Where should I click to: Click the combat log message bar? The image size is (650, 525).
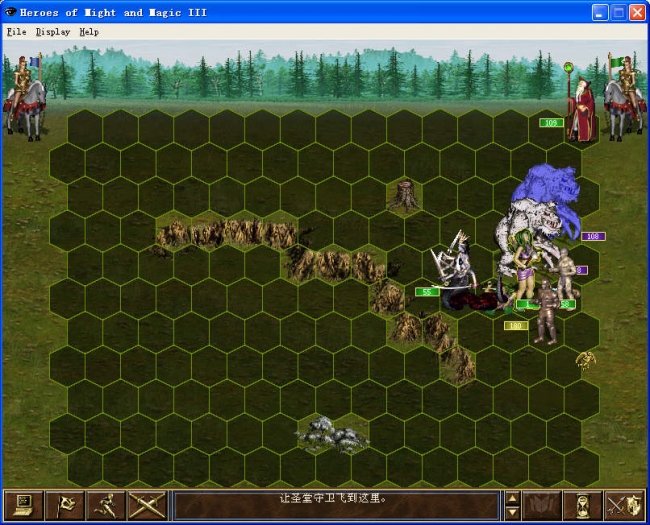[x=336, y=506]
